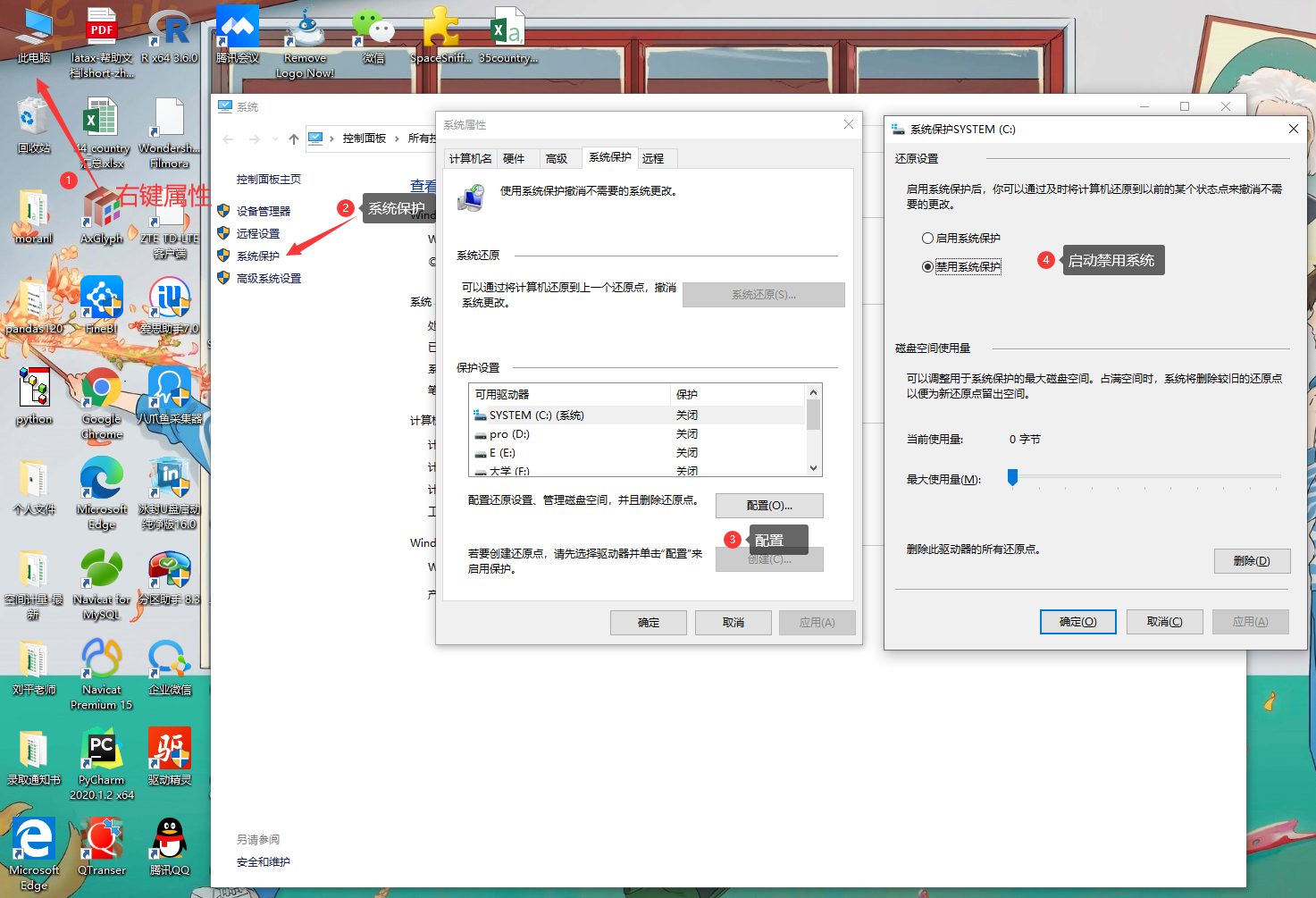Open 分区助手 8.3 shortcut
The height and width of the screenshot is (898, 1316).
click(170, 575)
